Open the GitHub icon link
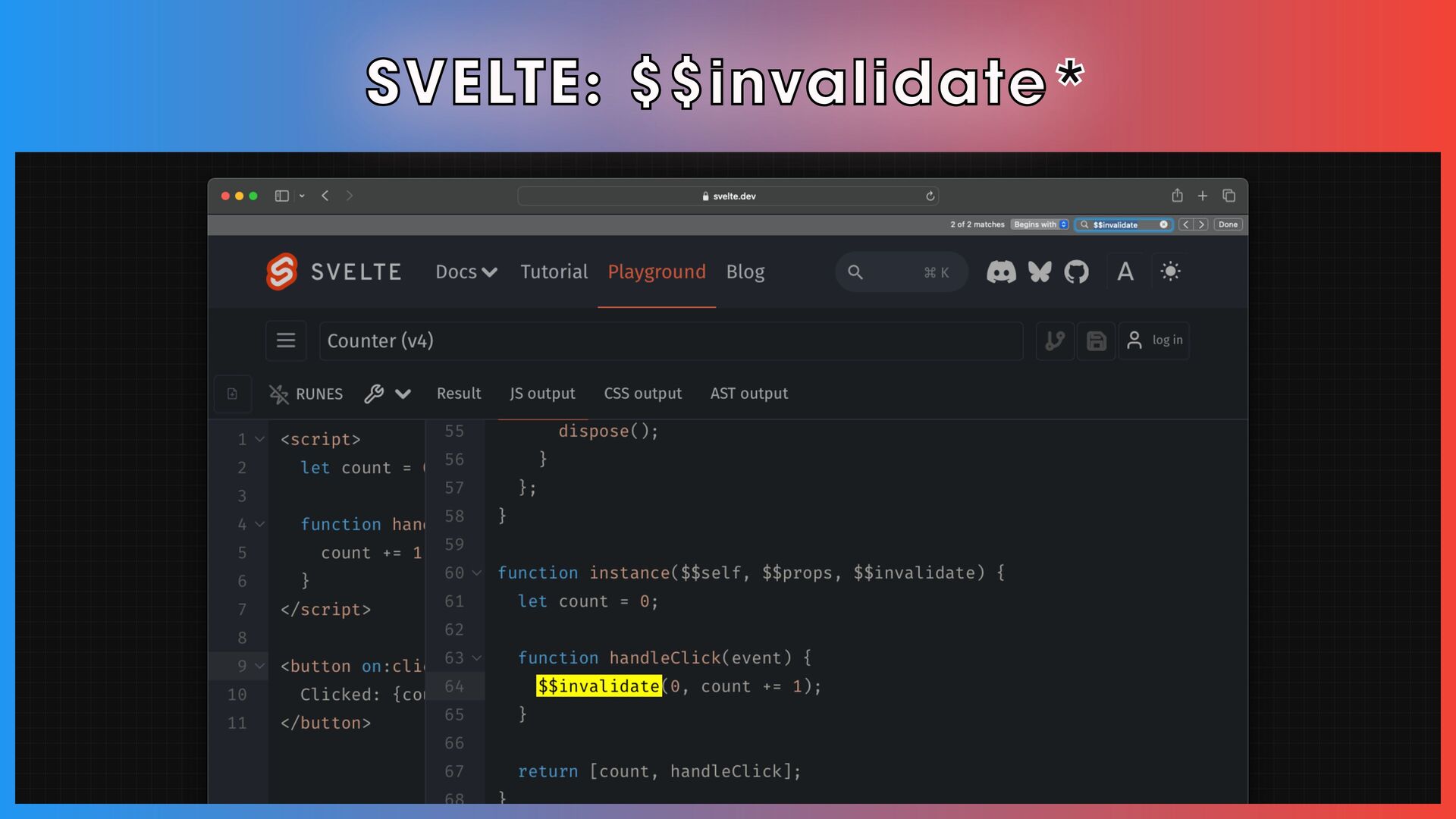Image resolution: width=1456 pixels, height=819 pixels. tap(1076, 271)
